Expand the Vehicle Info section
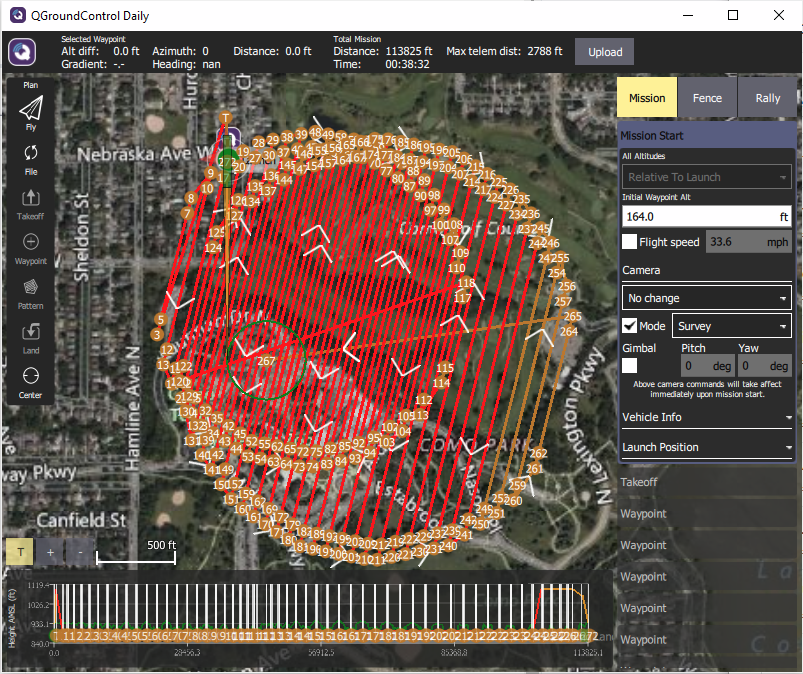The image size is (803, 674). point(707,417)
